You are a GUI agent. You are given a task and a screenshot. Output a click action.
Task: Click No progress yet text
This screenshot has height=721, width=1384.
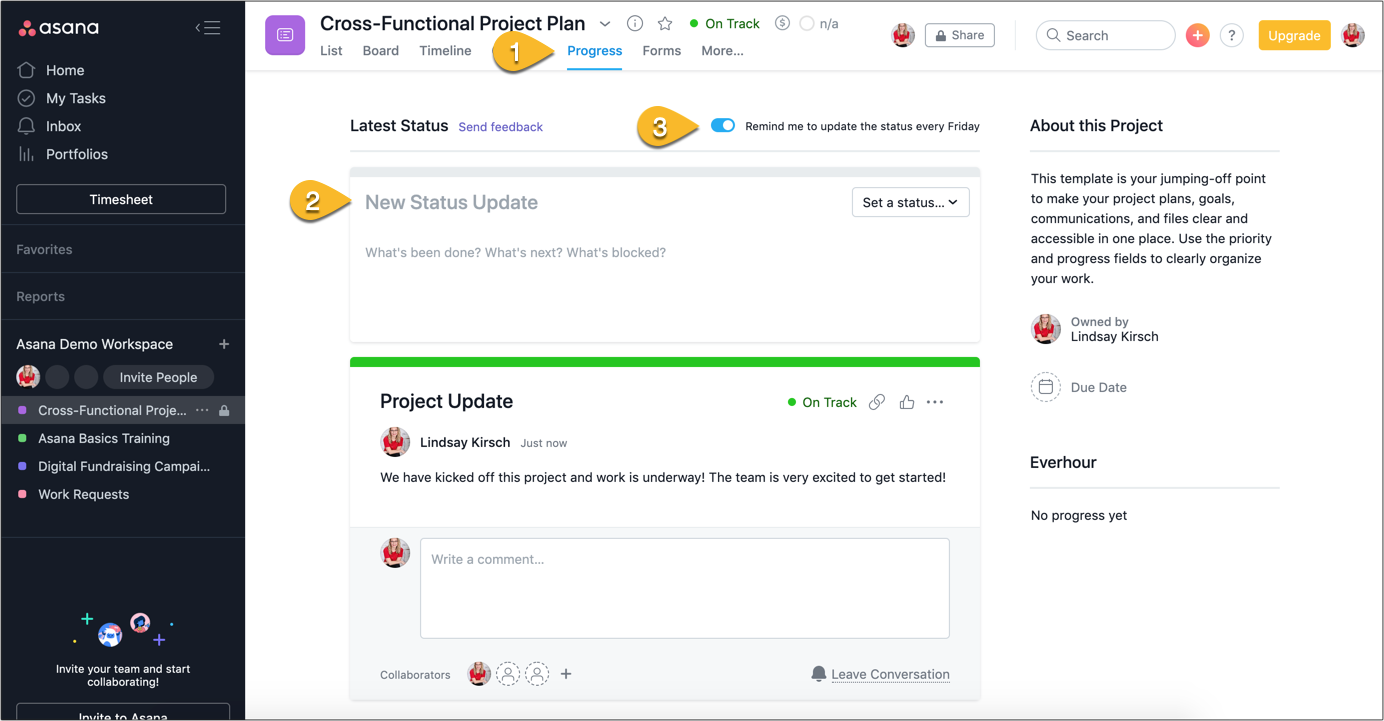[x=1078, y=515]
